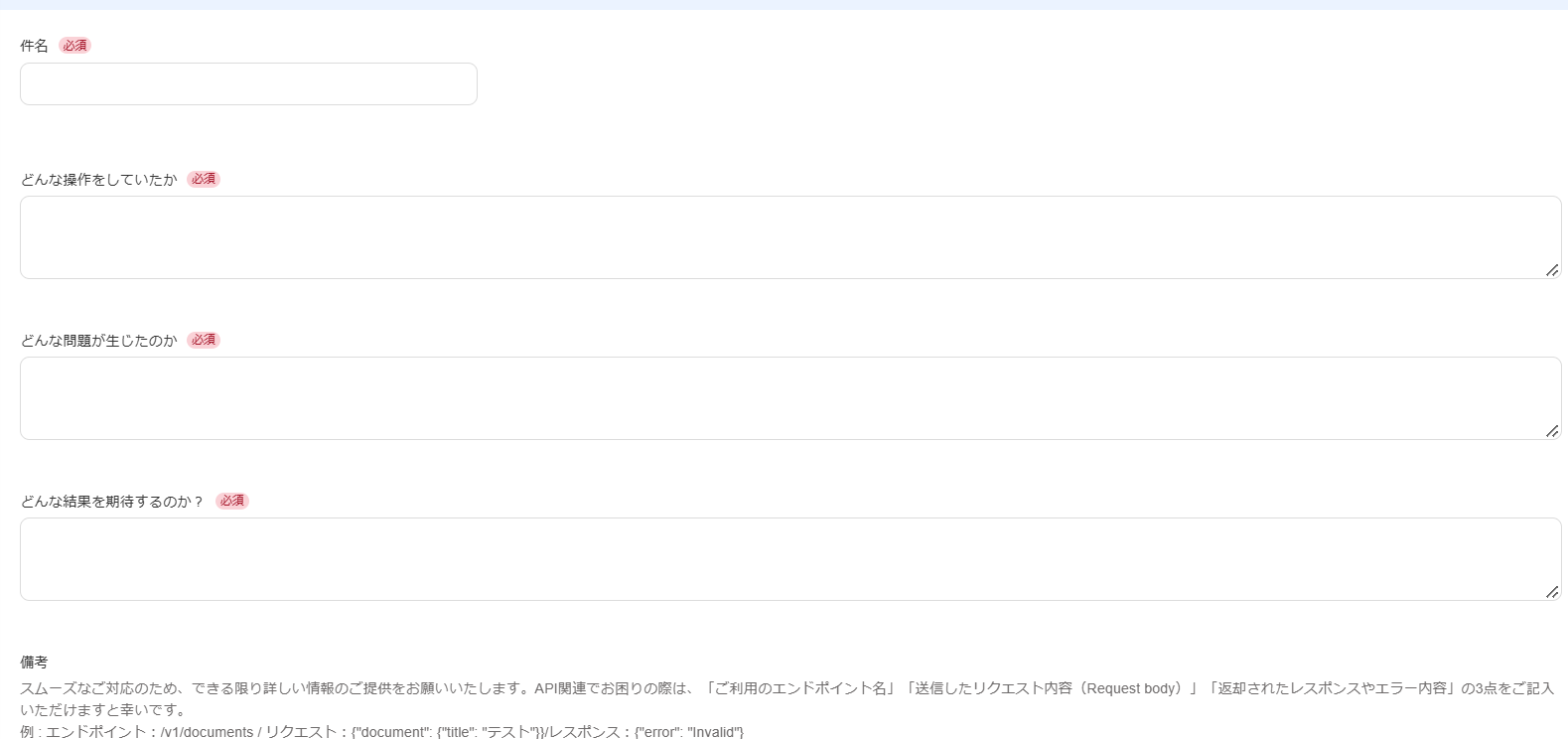The image size is (1568, 739).
Task: Click the どんな操作をしていたか label
Action: pyautogui.click(x=98, y=180)
